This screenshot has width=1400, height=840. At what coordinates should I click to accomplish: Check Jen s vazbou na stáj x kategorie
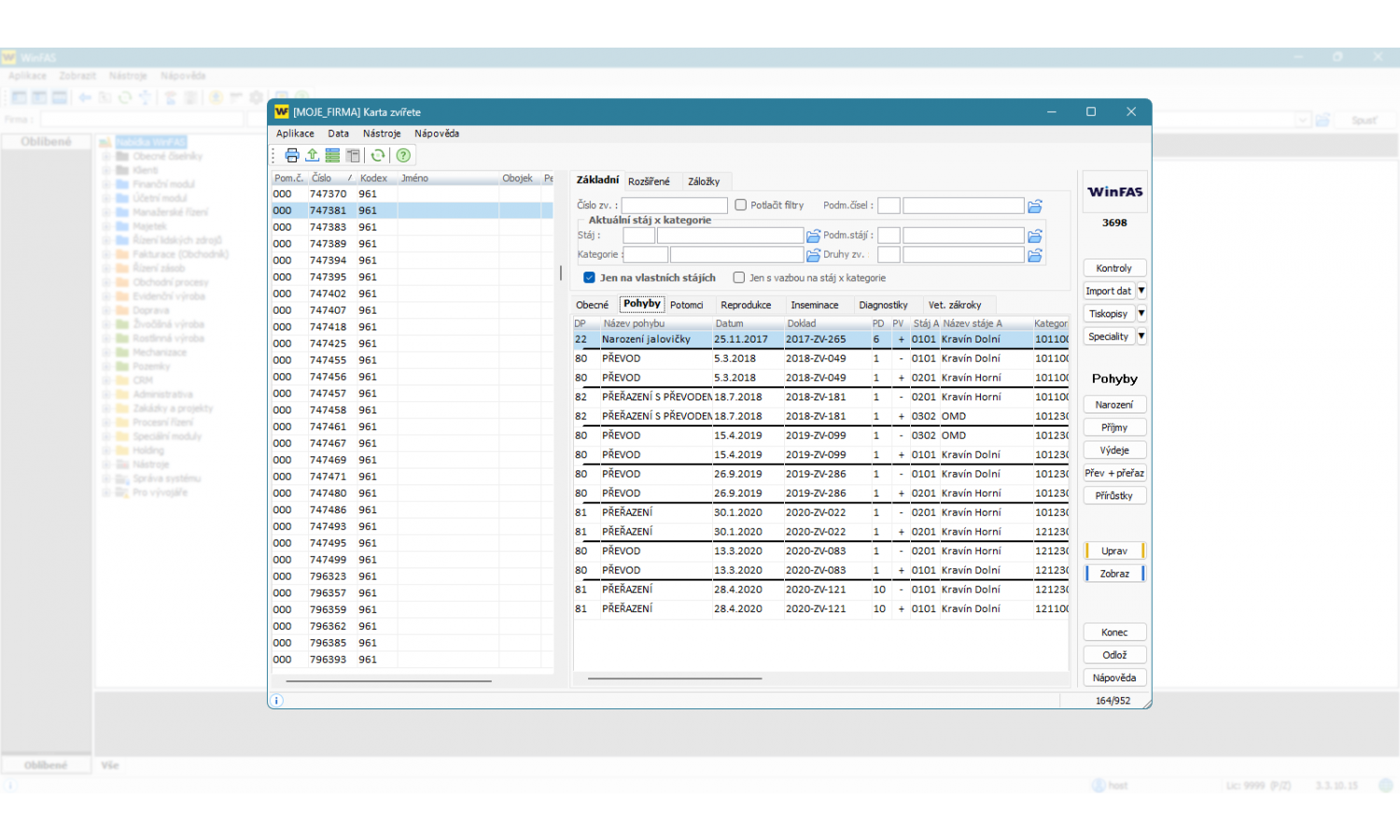tap(739, 277)
